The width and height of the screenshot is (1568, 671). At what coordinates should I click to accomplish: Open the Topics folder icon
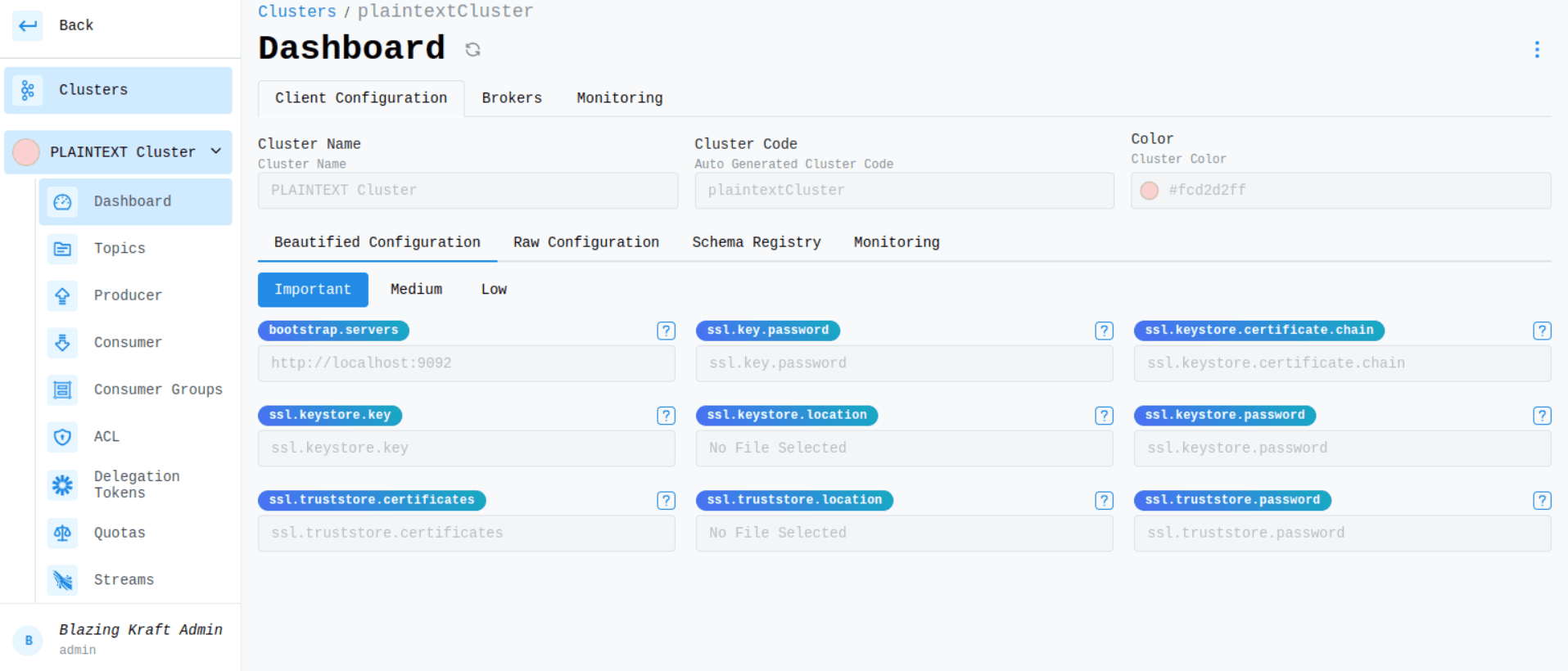click(62, 249)
